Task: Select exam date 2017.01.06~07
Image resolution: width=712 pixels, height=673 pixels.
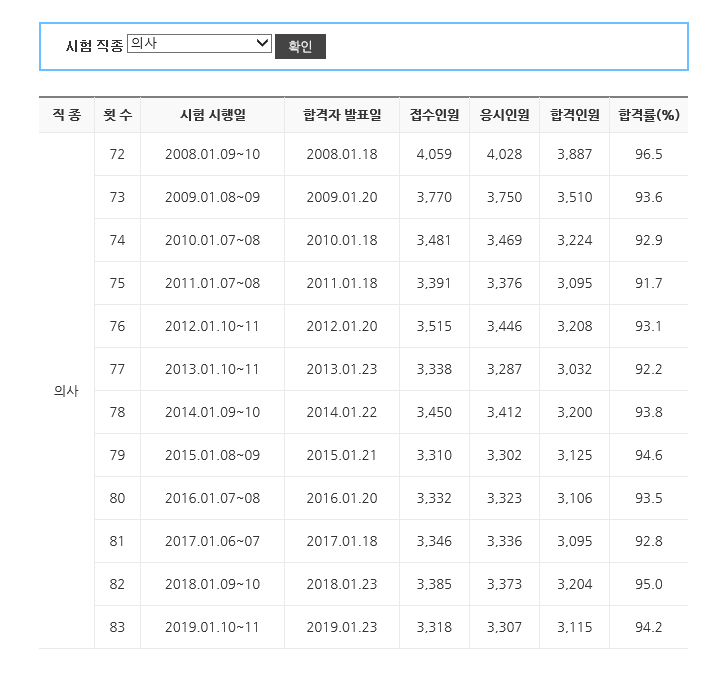Action: [x=213, y=541]
